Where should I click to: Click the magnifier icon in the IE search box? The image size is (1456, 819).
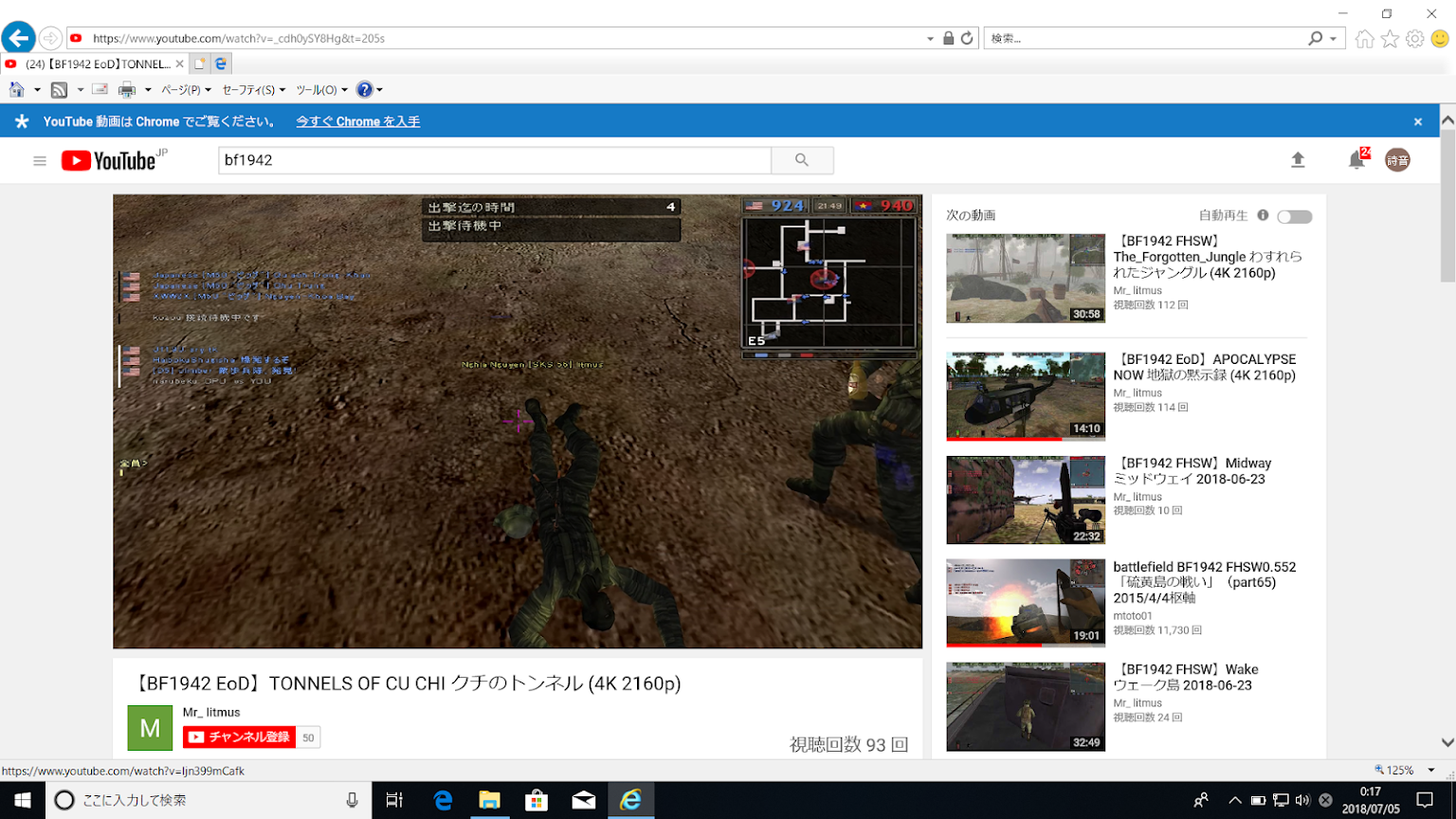click(1315, 39)
